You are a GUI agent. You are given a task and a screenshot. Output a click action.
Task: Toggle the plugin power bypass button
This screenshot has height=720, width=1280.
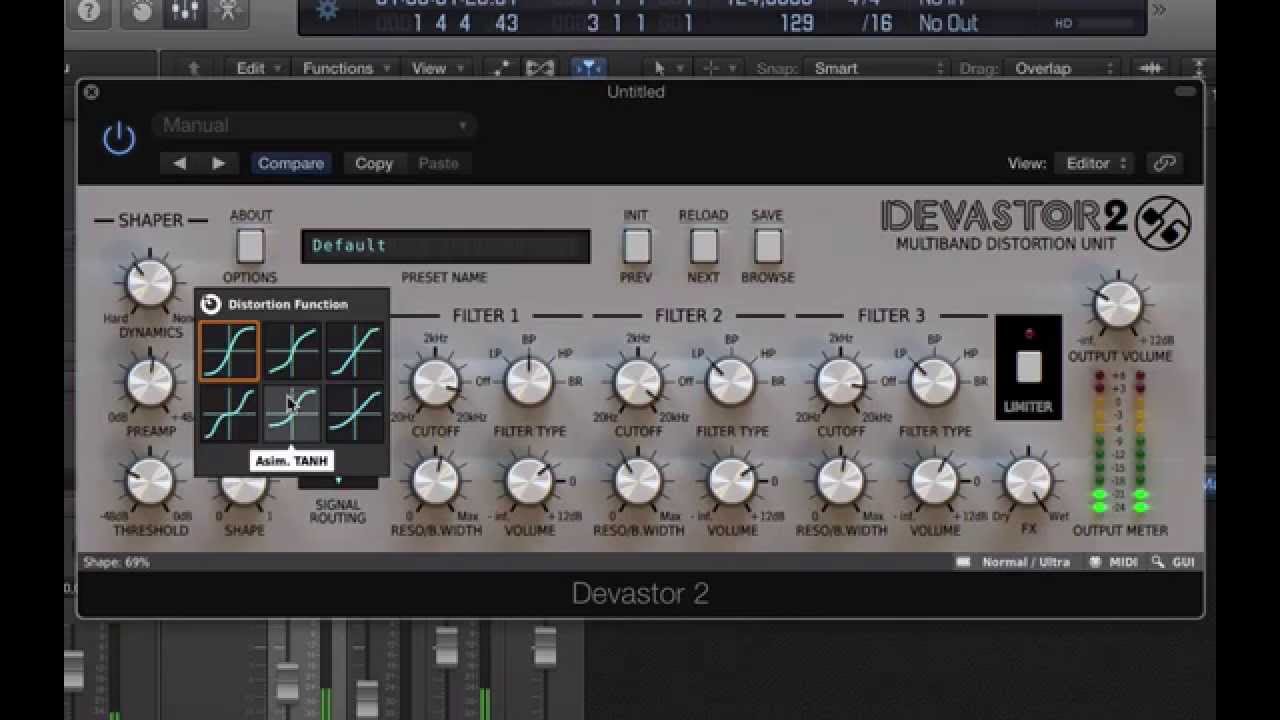pos(119,138)
